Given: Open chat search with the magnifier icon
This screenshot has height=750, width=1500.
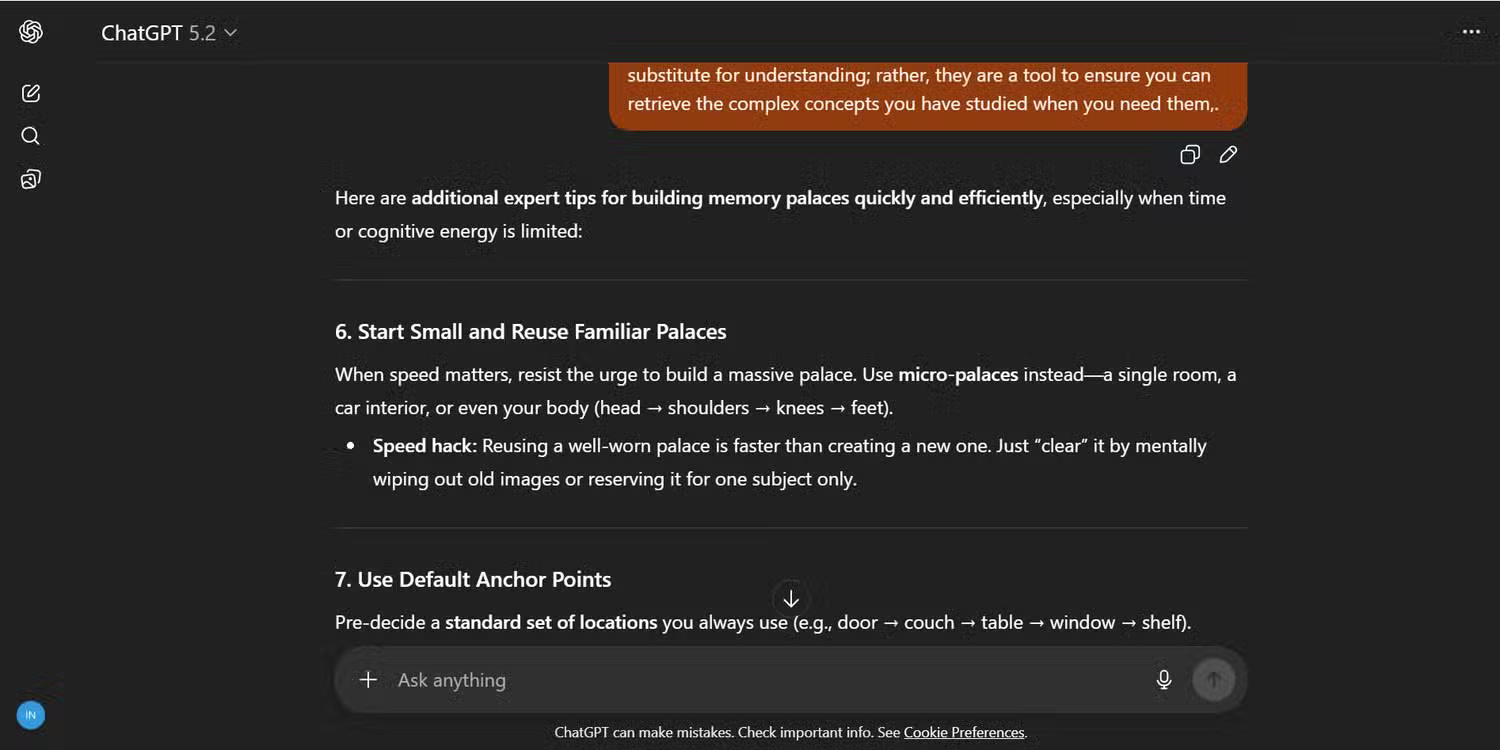Looking at the screenshot, I should 31,136.
